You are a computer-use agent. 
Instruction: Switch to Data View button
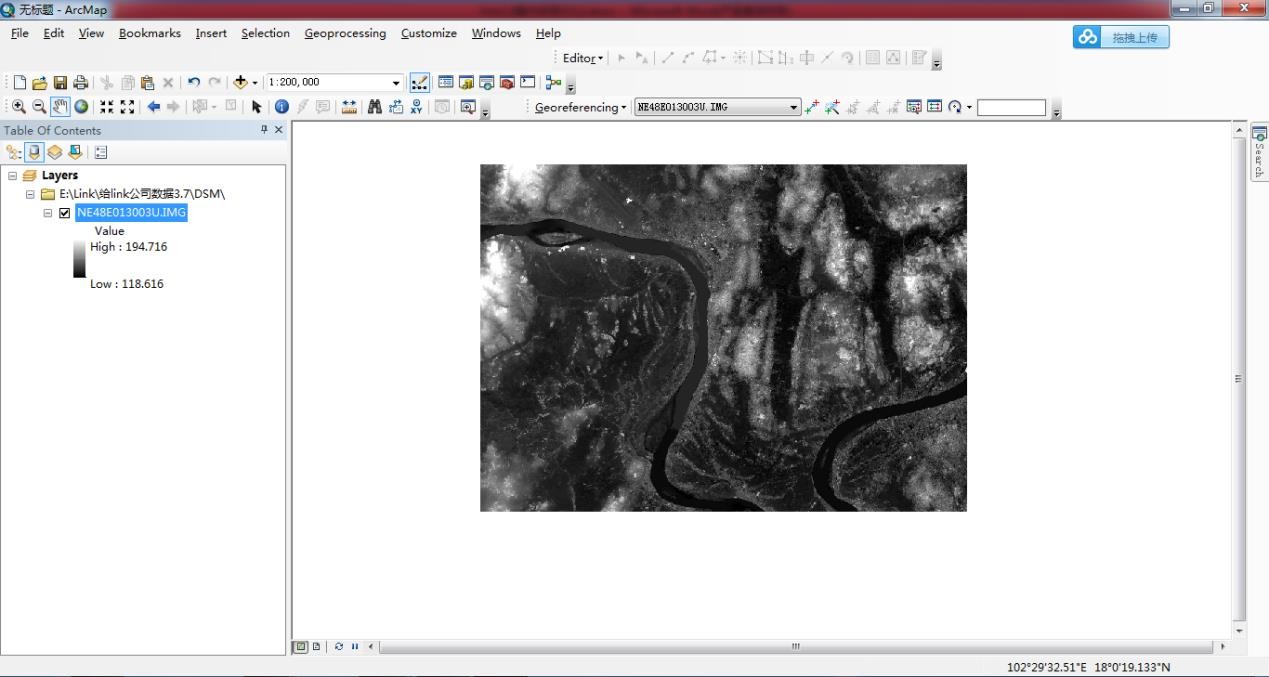(x=300, y=647)
